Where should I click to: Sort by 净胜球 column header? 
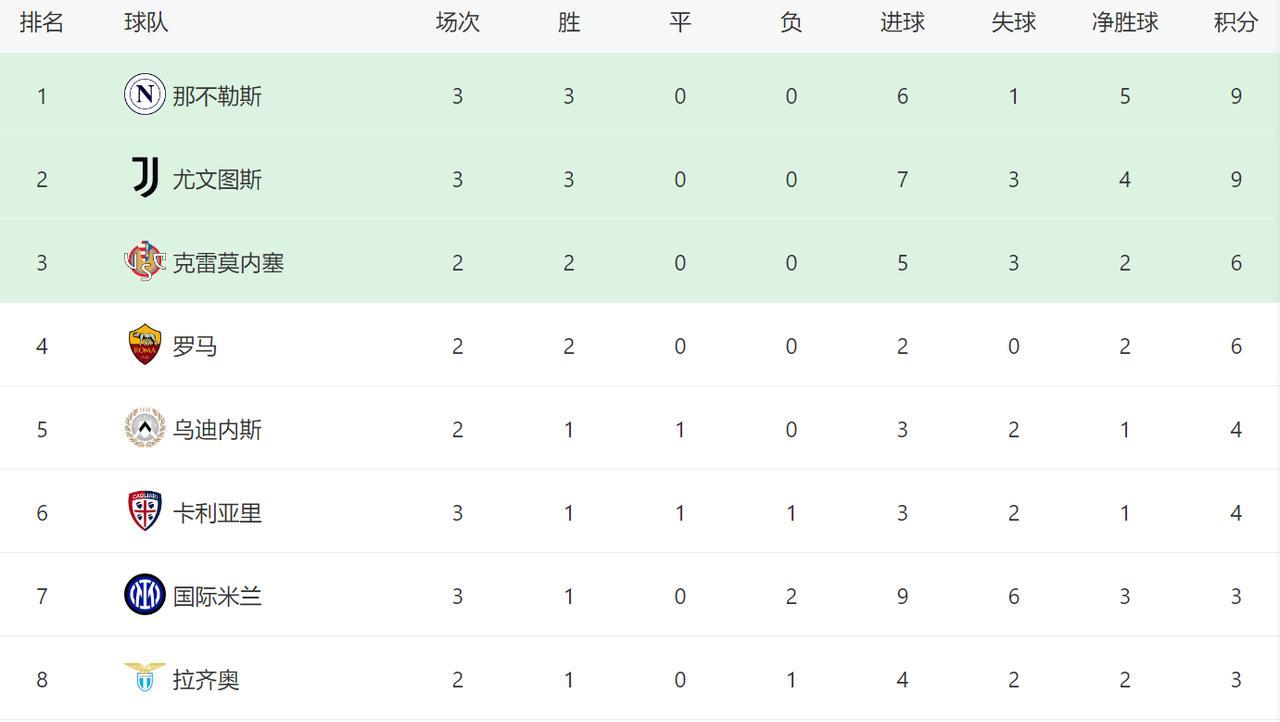pyautogui.click(x=1124, y=23)
